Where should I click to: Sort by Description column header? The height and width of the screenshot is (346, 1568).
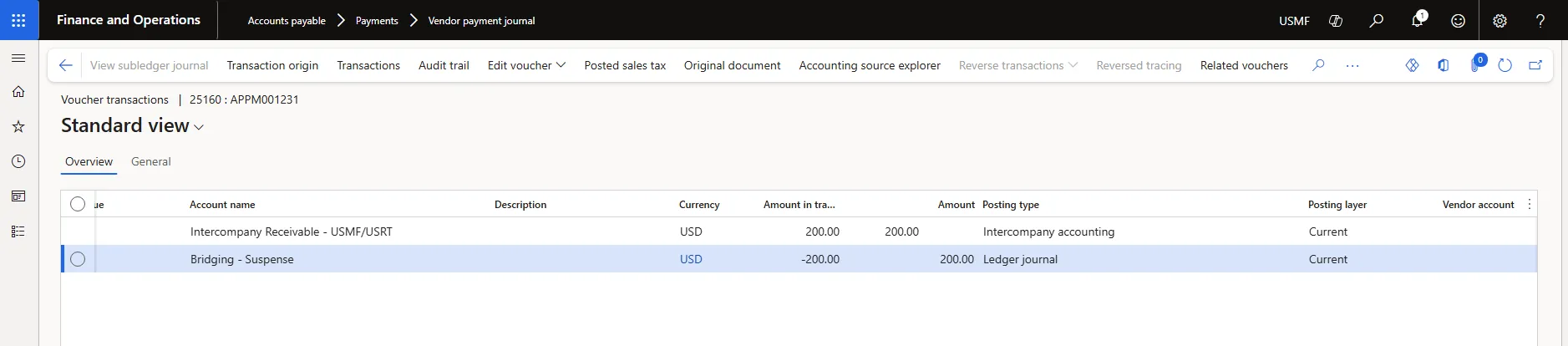click(520, 205)
